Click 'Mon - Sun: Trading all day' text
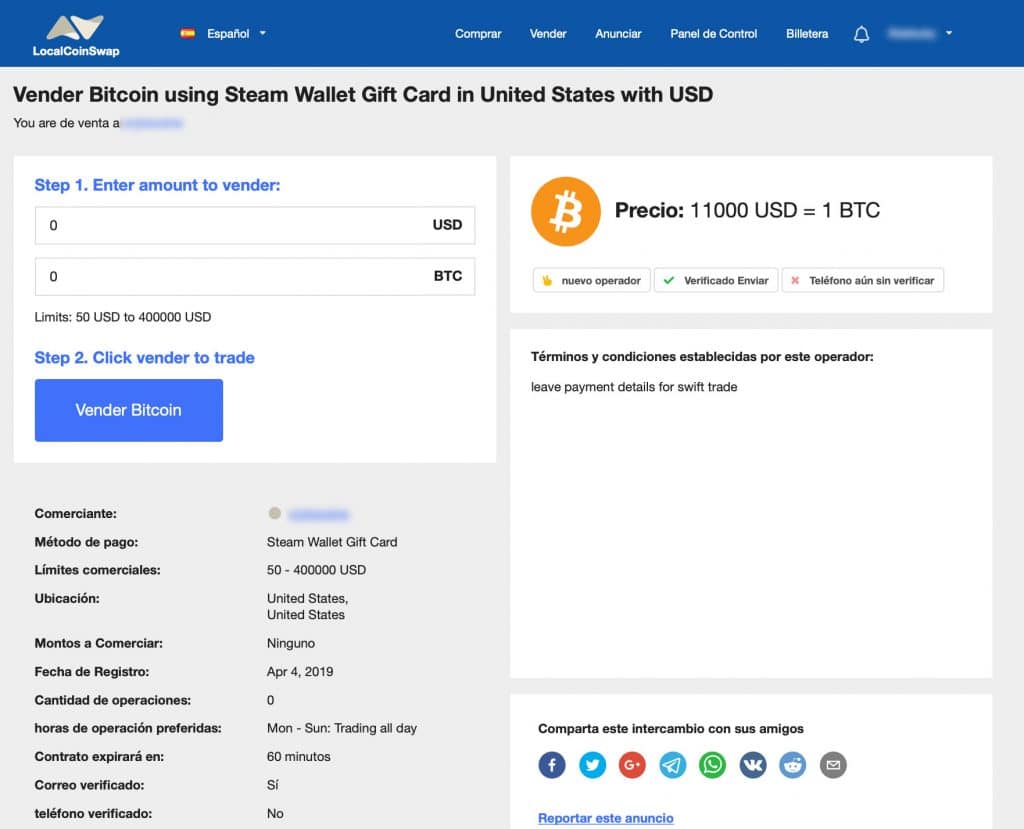 click(x=342, y=728)
